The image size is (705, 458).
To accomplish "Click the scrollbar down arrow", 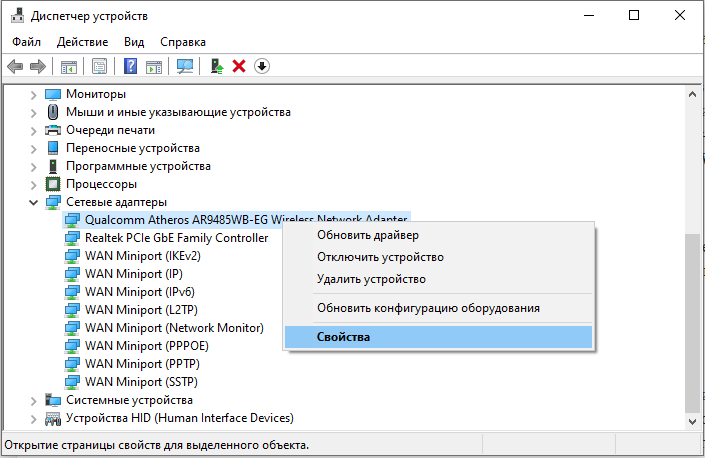I will point(692,422).
